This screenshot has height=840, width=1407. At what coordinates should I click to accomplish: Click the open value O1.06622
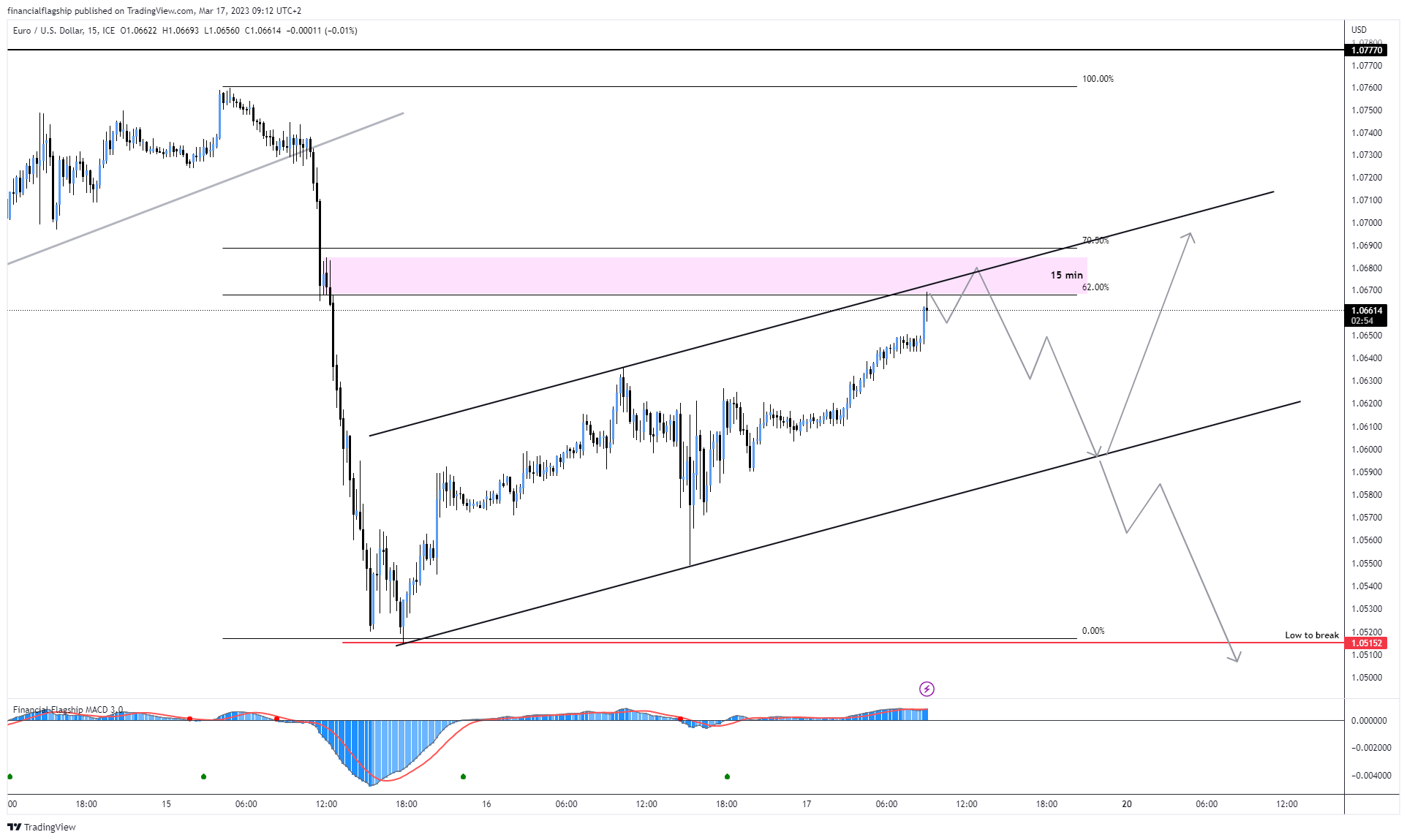pyautogui.click(x=138, y=31)
